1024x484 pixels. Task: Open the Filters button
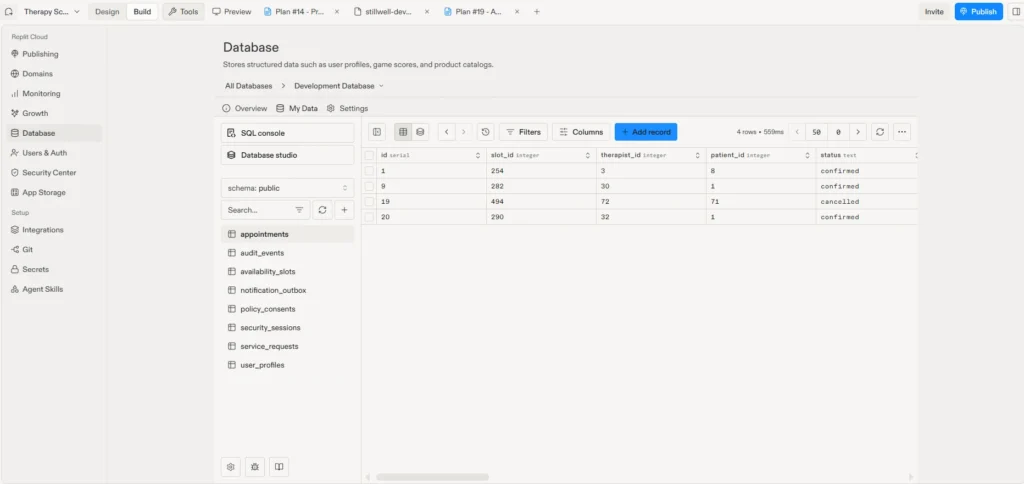click(x=523, y=132)
